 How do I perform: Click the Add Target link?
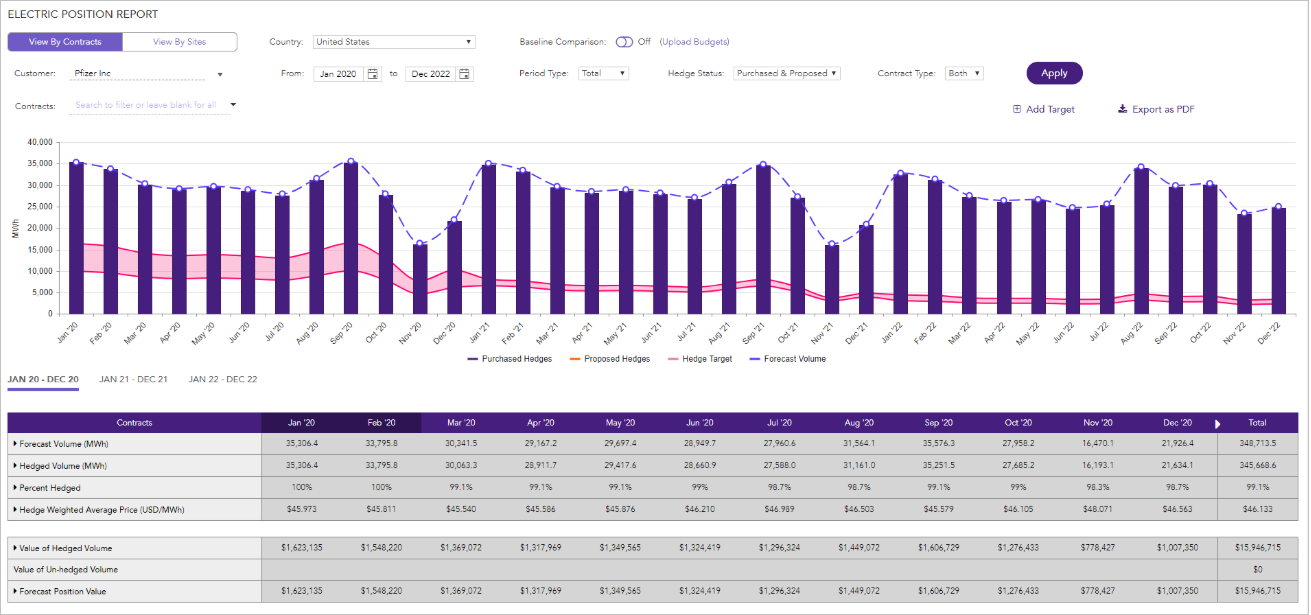click(x=1050, y=109)
